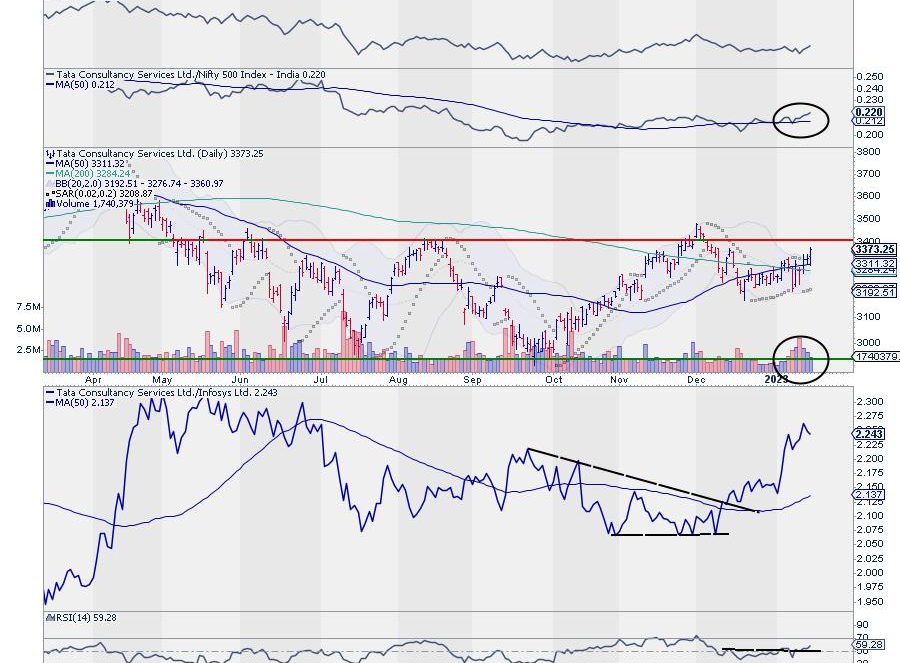Click the 3600 price axis label

pos(868,196)
